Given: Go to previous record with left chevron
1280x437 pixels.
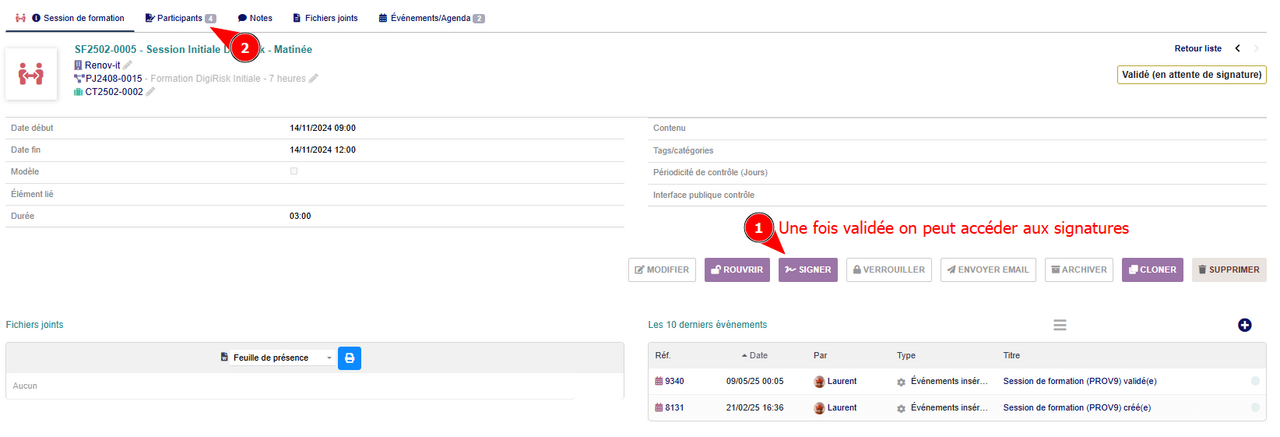Looking at the screenshot, I should click(1238, 48).
